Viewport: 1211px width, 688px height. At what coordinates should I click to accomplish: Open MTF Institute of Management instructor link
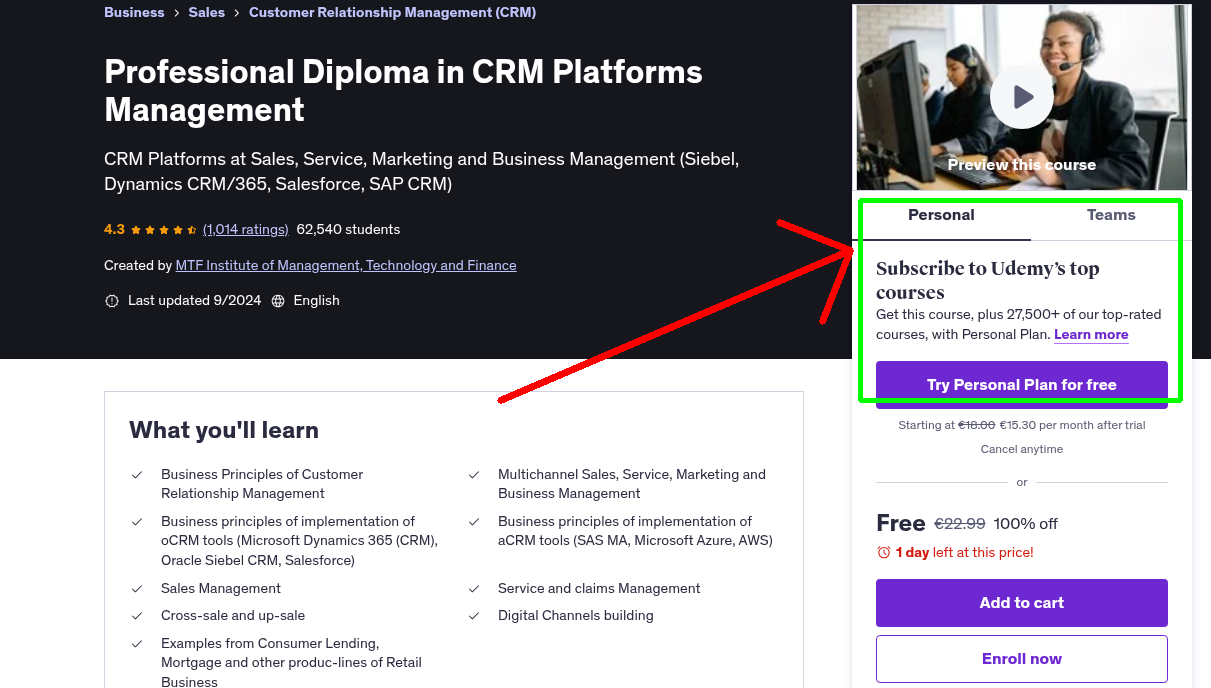point(346,265)
